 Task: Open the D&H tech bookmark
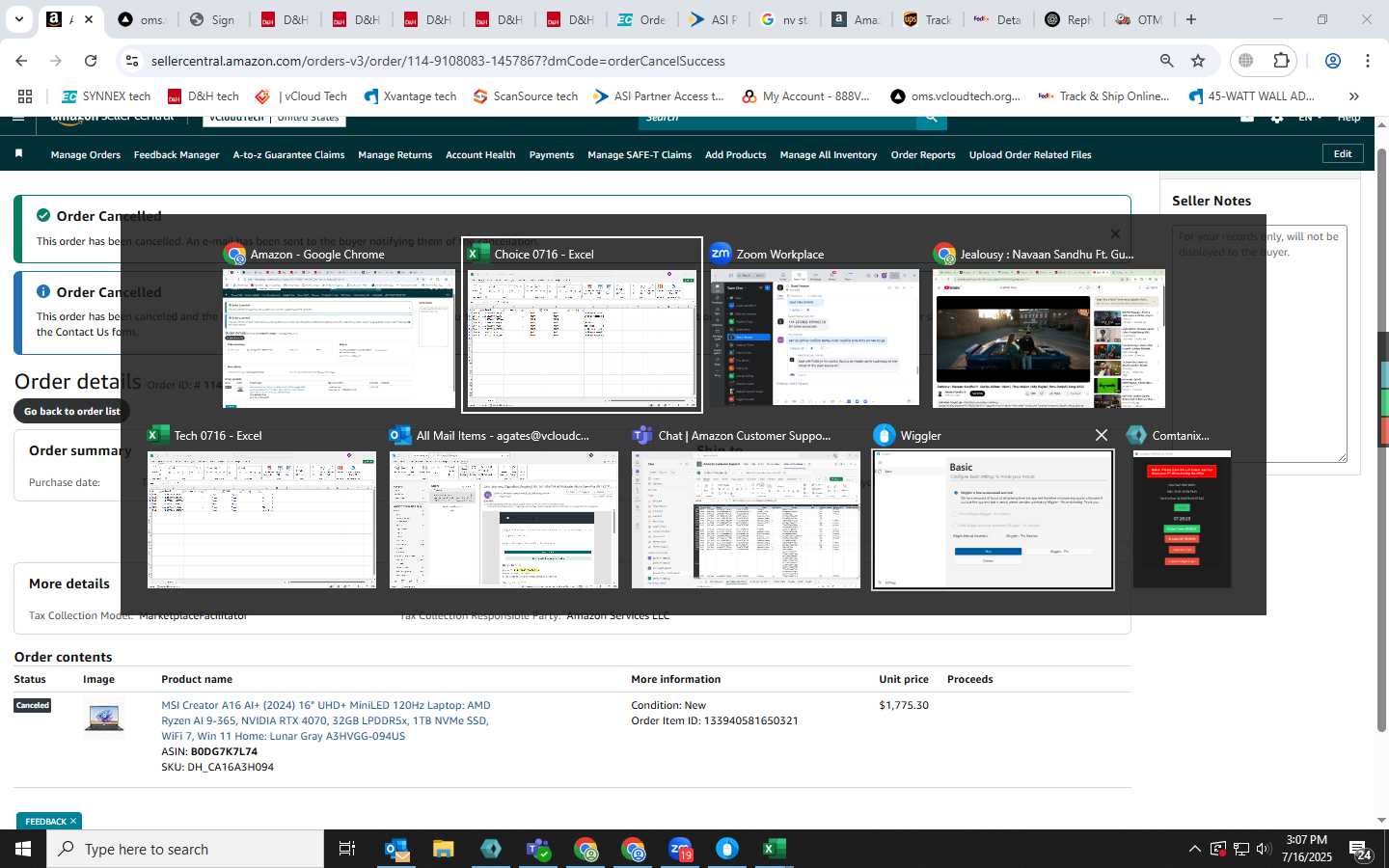click(204, 96)
